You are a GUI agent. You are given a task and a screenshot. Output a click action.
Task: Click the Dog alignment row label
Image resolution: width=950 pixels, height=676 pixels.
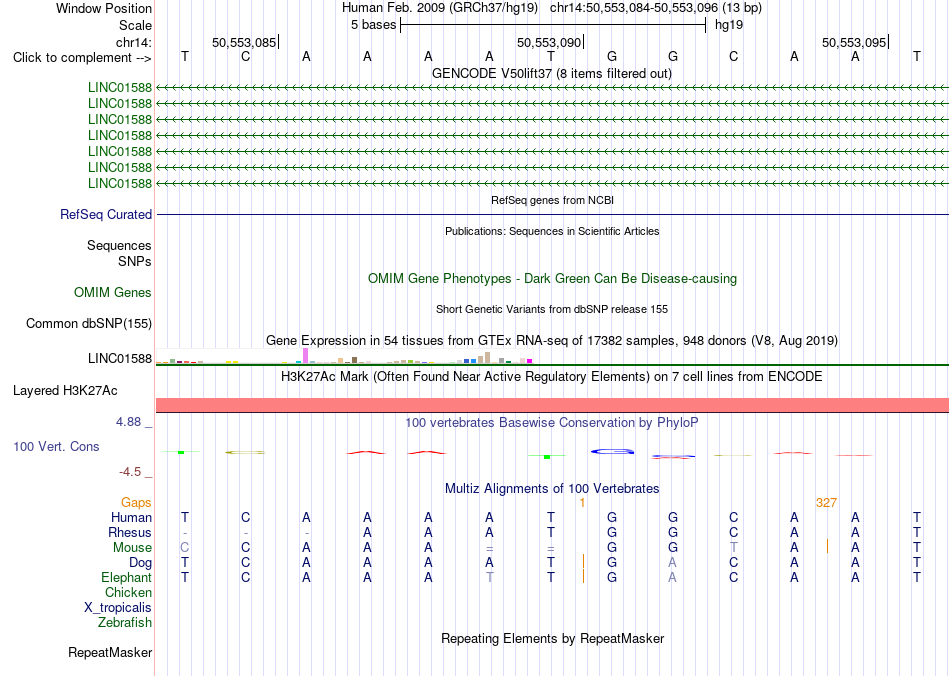click(140, 563)
